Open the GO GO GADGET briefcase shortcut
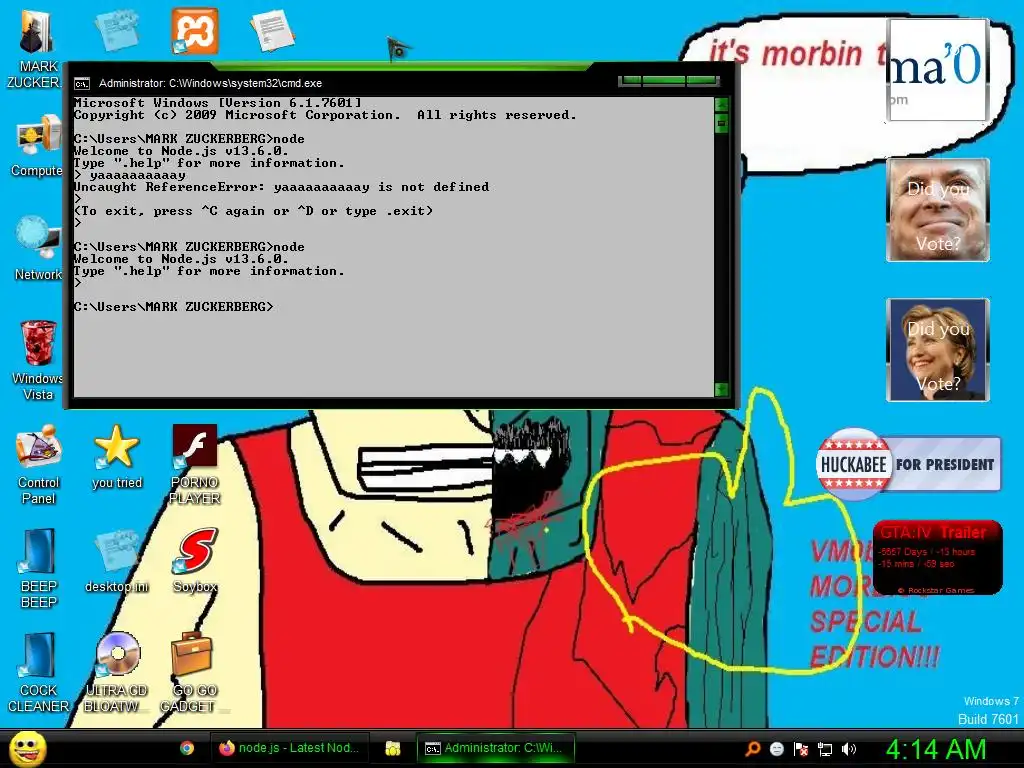The width and height of the screenshot is (1024, 768). click(x=191, y=673)
